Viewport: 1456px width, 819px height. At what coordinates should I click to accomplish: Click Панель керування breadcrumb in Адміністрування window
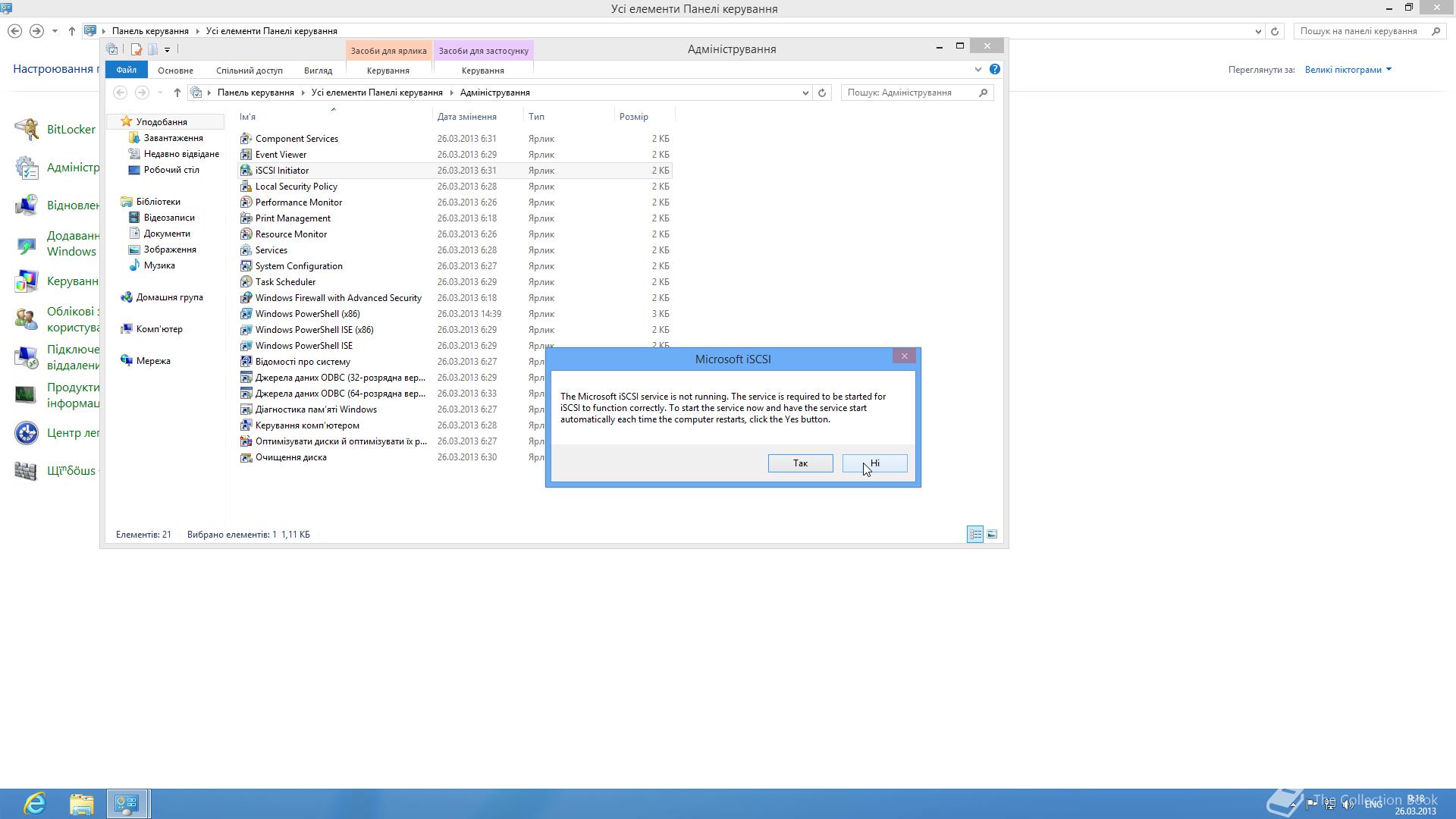(x=256, y=93)
